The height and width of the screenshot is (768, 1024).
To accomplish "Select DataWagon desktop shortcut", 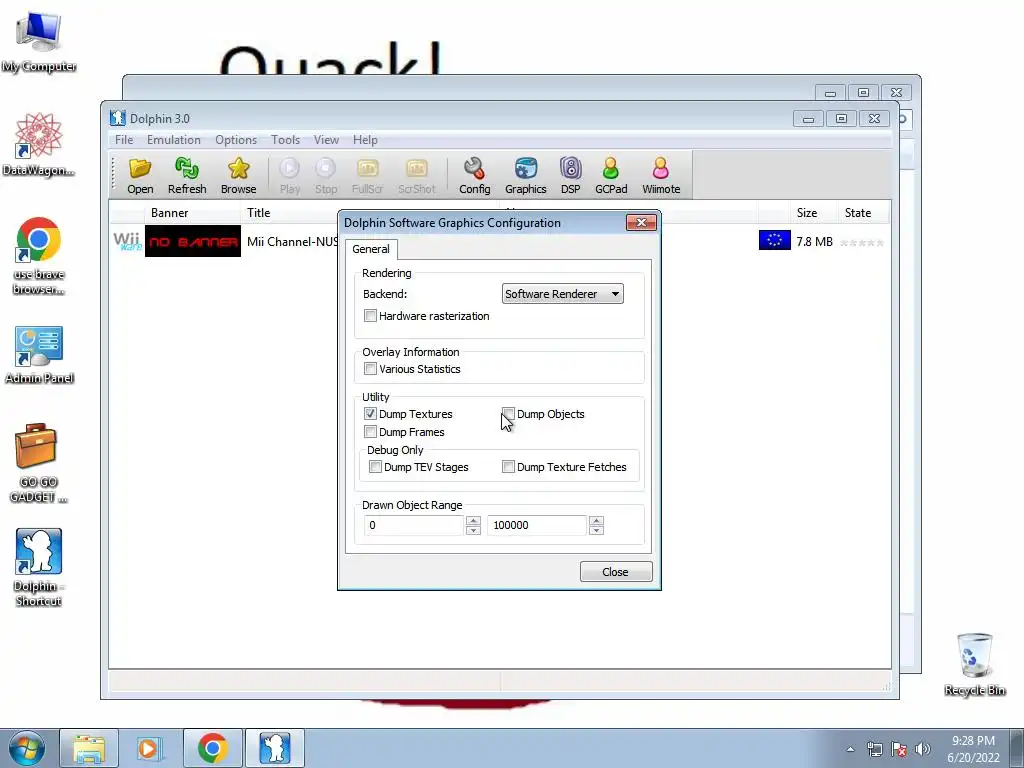I will 39,144.
